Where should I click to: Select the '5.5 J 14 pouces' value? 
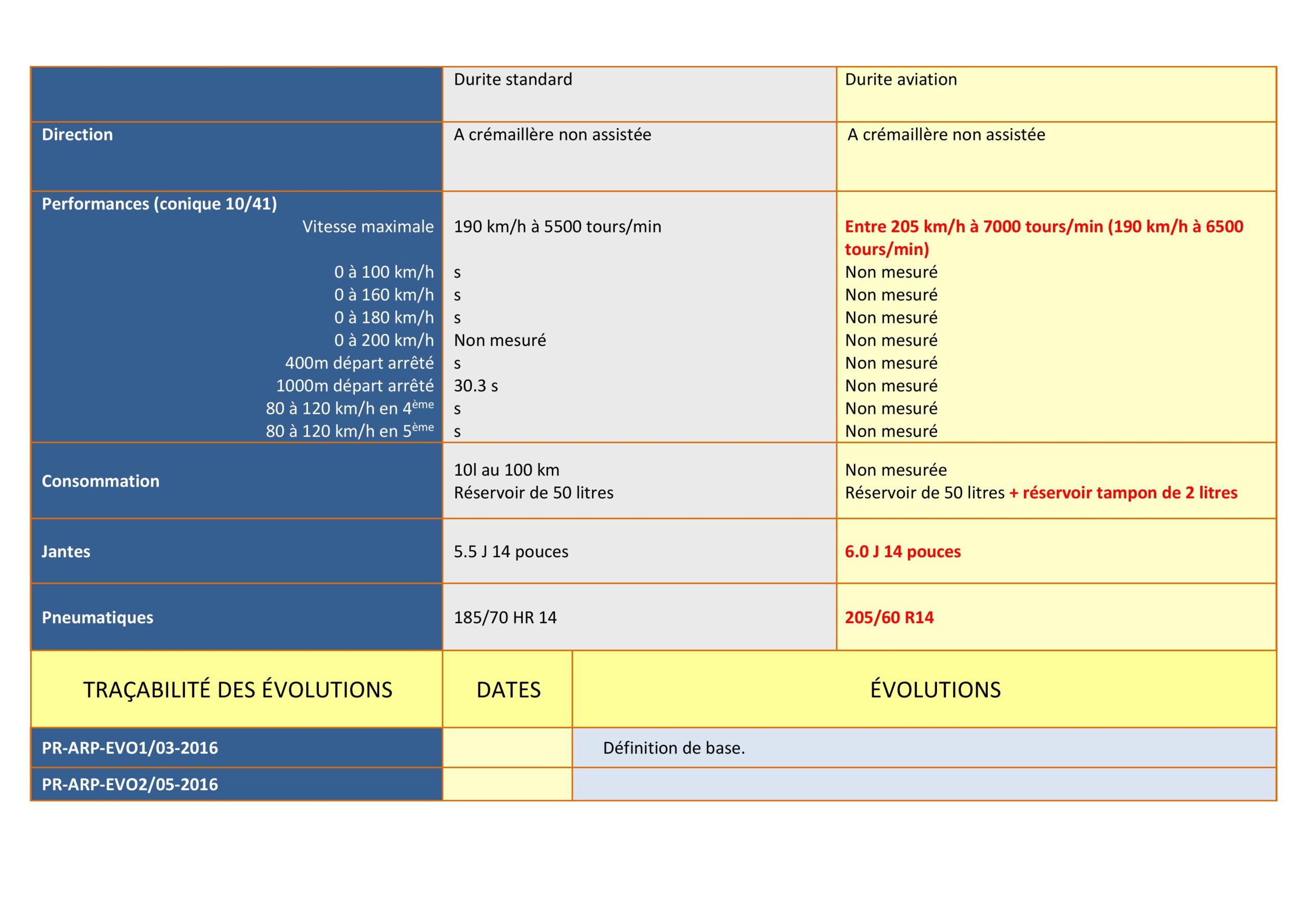[x=511, y=552]
